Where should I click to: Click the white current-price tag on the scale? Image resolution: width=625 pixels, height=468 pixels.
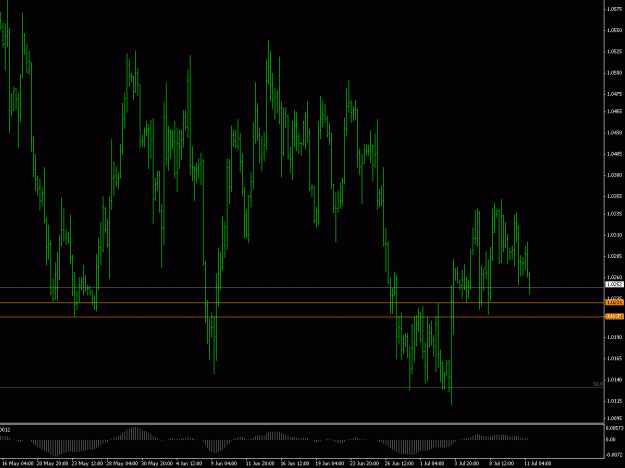click(x=614, y=284)
